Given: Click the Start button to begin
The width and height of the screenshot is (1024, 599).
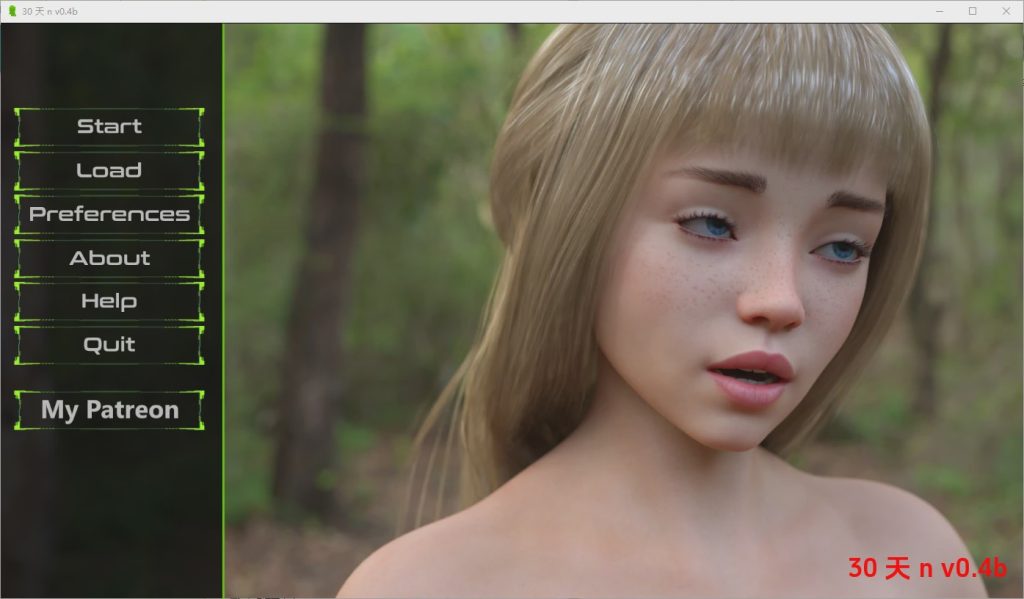Looking at the screenshot, I should point(109,127).
